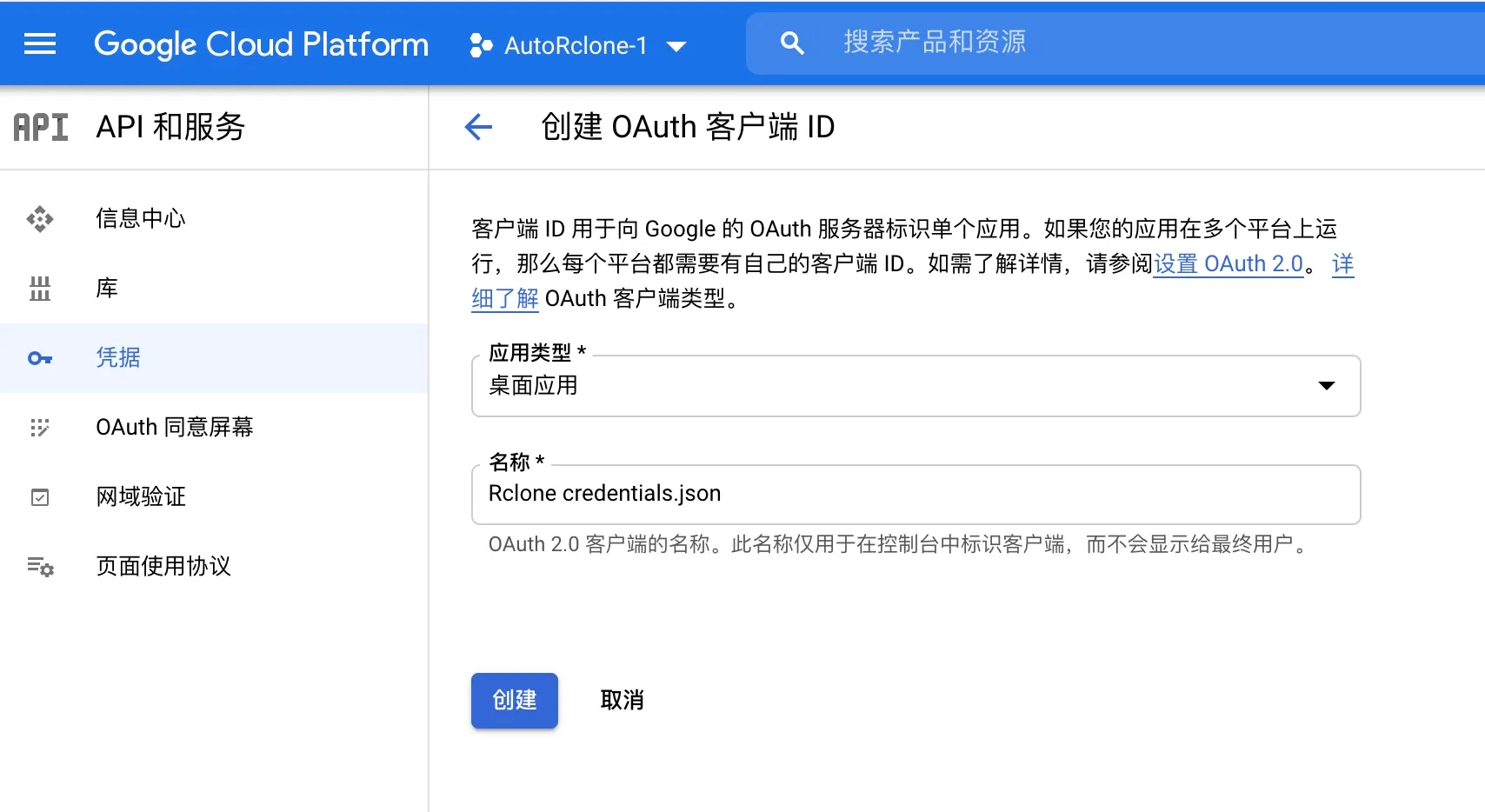Click the 取消 button
The height and width of the screenshot is (812, 1485).
coord(622,700)
